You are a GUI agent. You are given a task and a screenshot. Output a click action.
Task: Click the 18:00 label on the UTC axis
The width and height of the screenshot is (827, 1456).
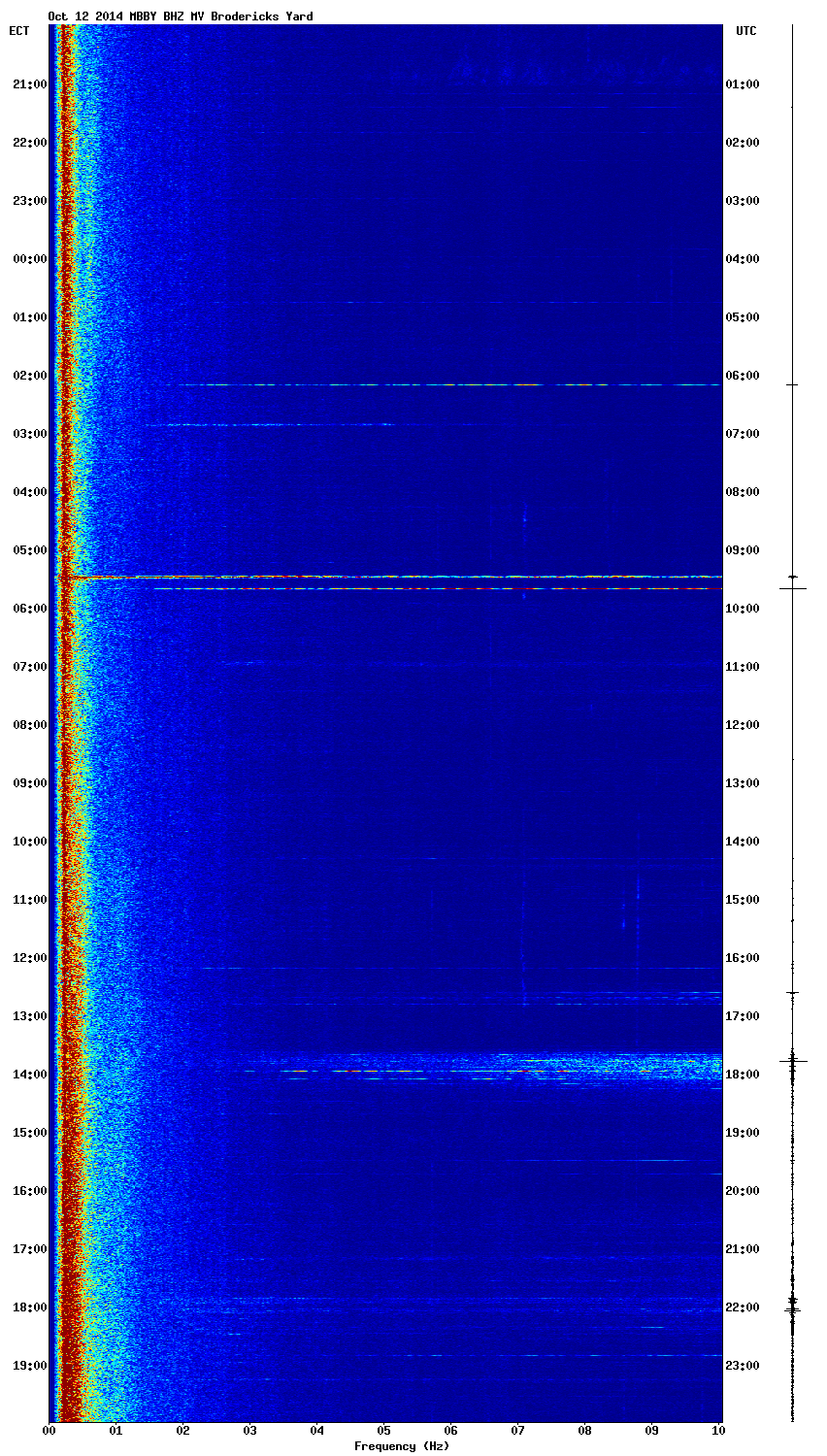coord(743,1075)
